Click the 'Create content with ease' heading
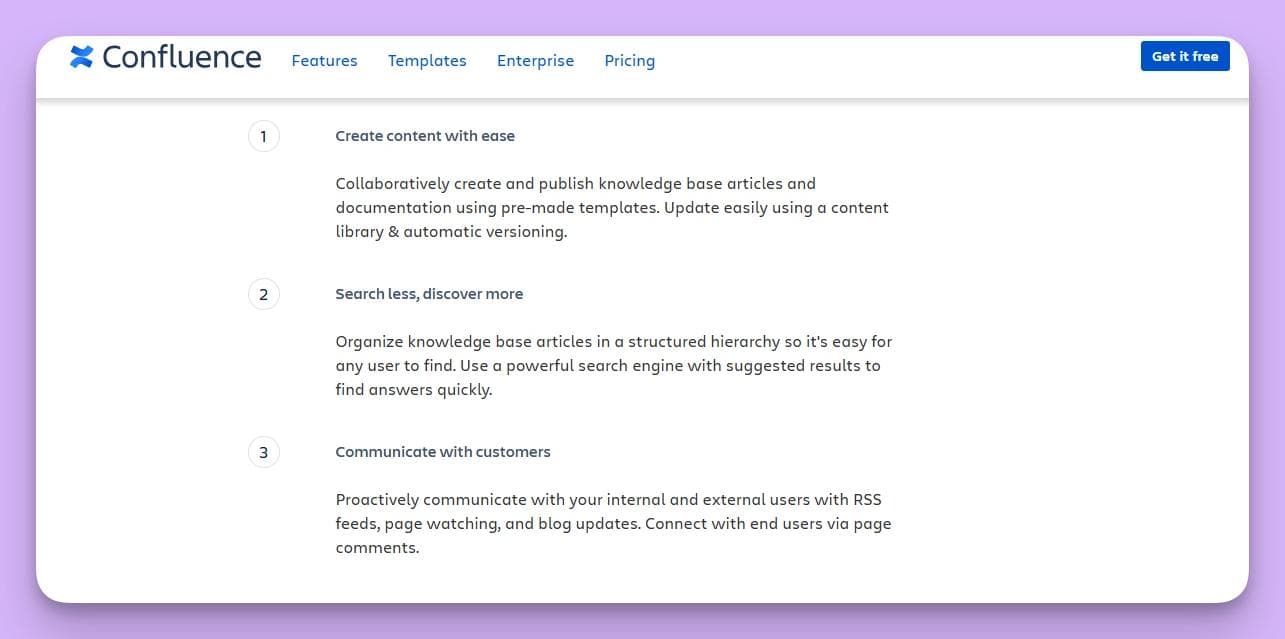 click(x=425, y=136)
